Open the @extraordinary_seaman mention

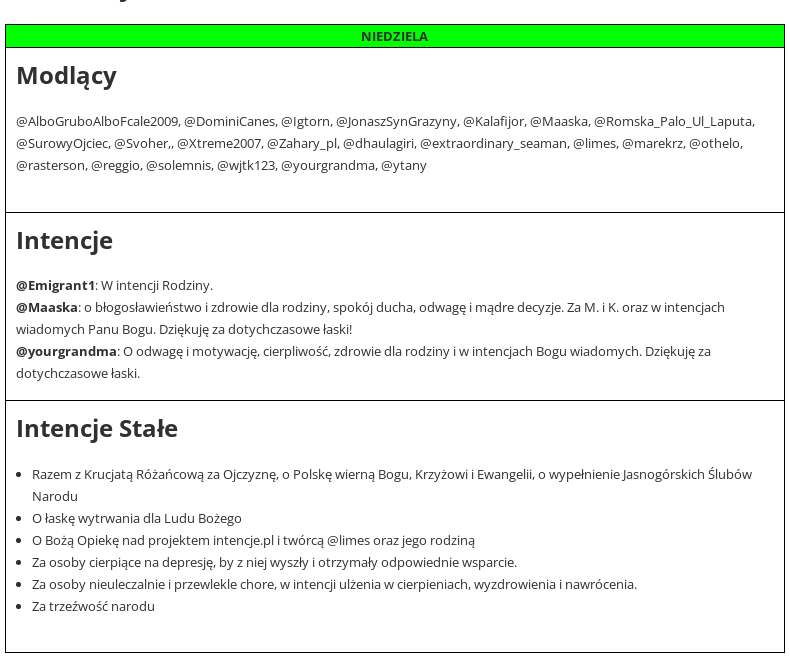point(493,144)
